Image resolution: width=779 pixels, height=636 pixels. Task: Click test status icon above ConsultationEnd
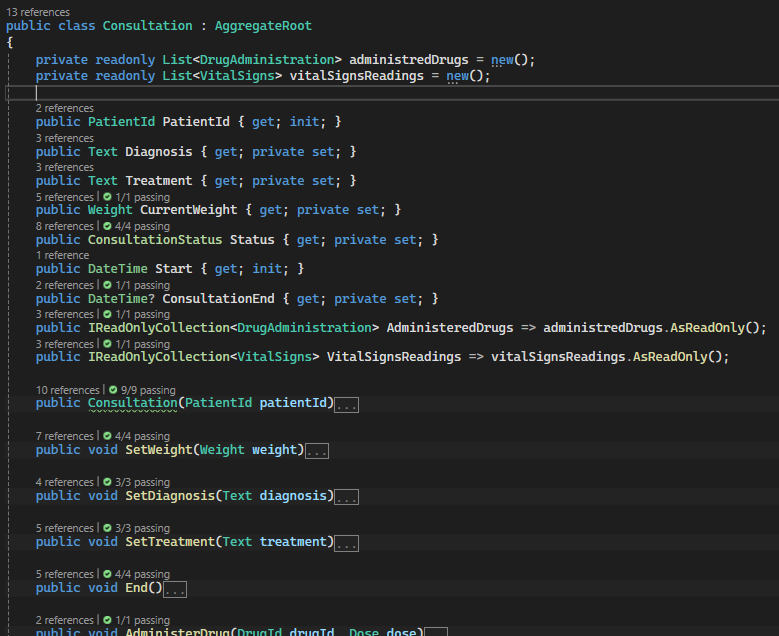coord(107,285)
